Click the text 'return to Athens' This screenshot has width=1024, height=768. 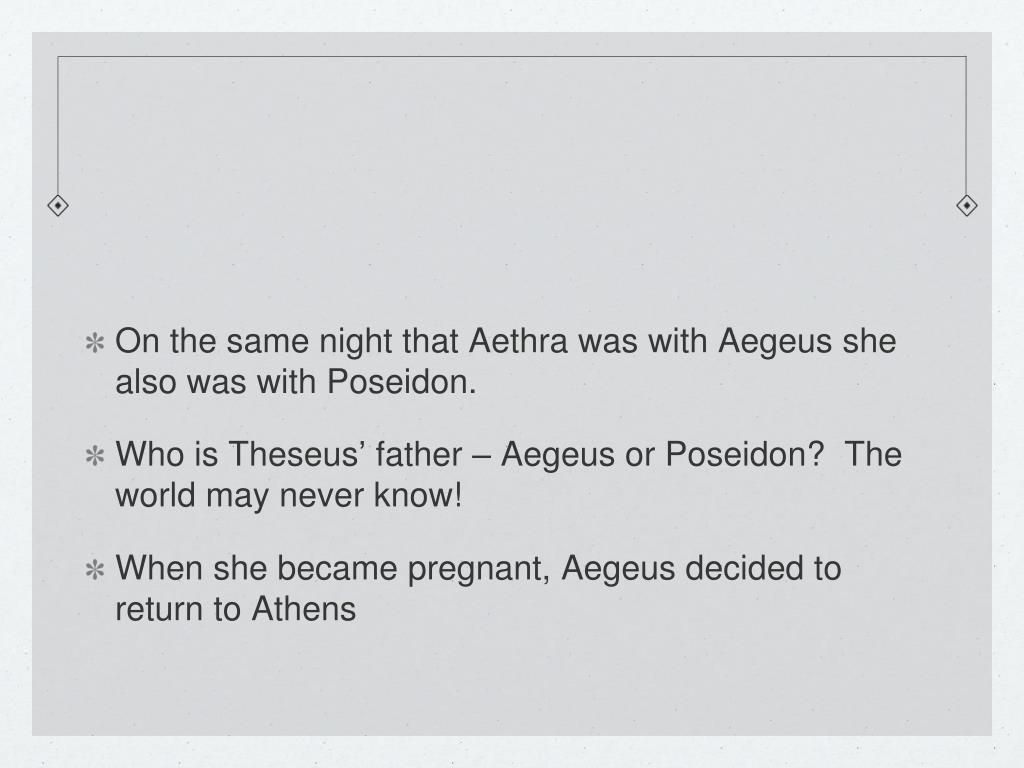[x=236, y=609]
